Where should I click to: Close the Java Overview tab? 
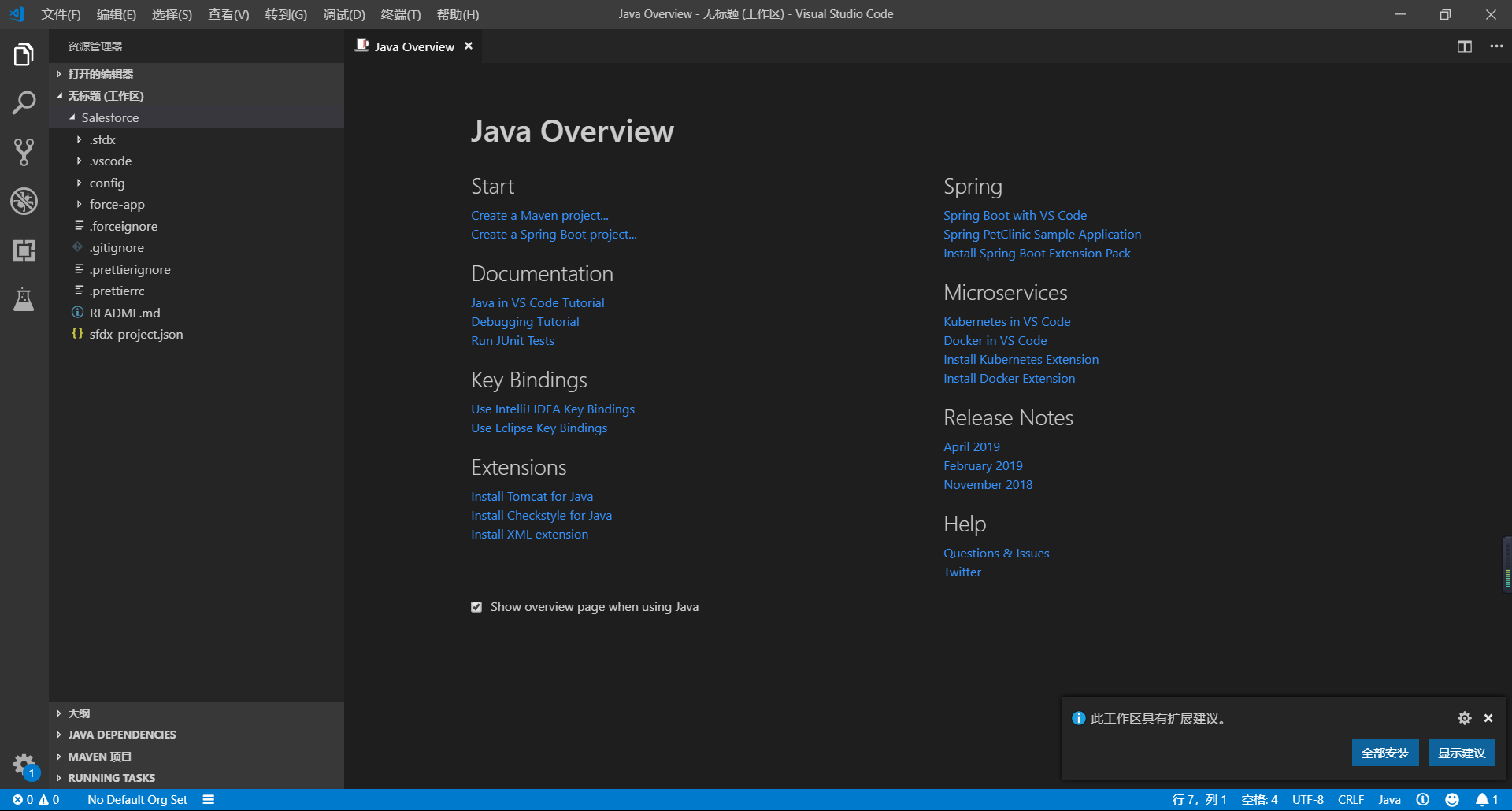pyautogui.click(x=469, y=46)
